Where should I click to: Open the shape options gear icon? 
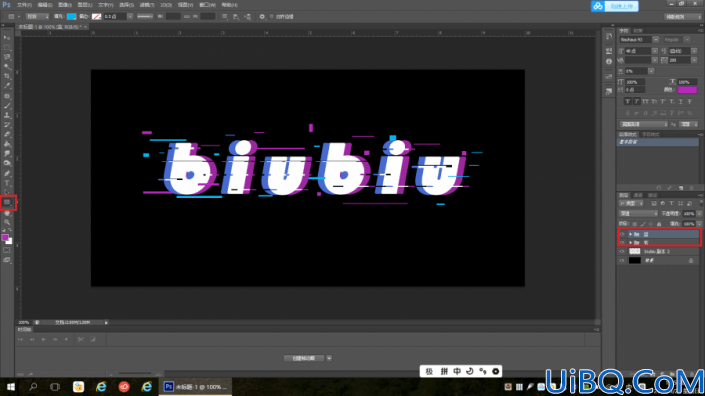262,17
